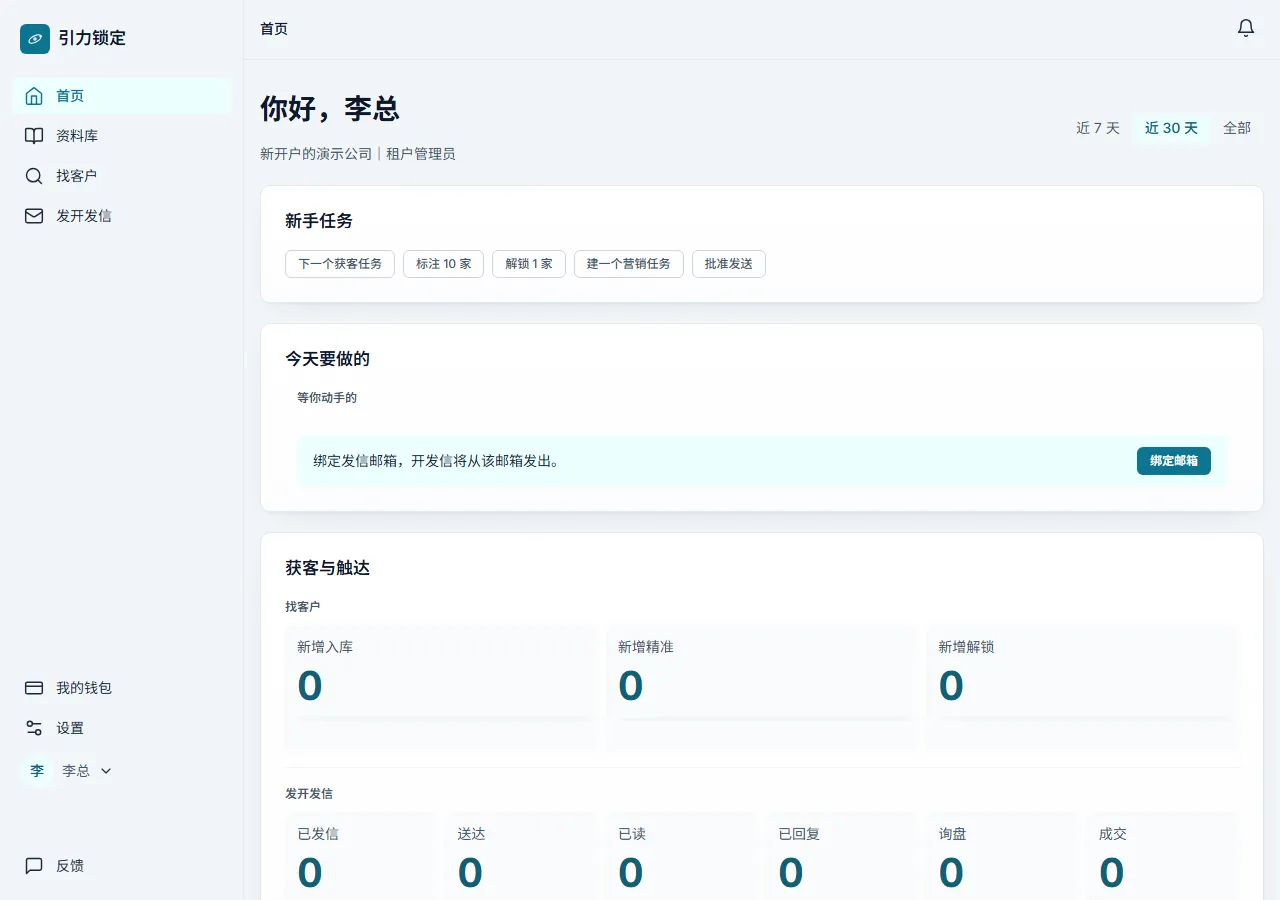This screenshot has height=900, width=1280.
Task: Click the 询盘 stat card
Action: pos(1003,856)
